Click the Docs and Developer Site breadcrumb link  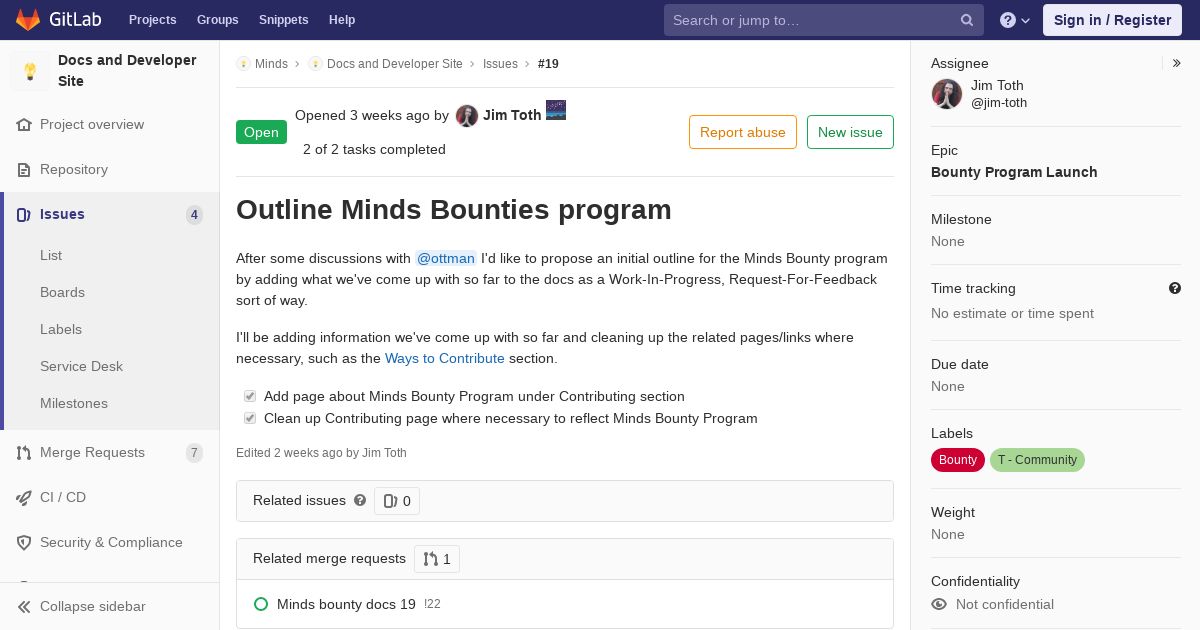pos(394,64)
